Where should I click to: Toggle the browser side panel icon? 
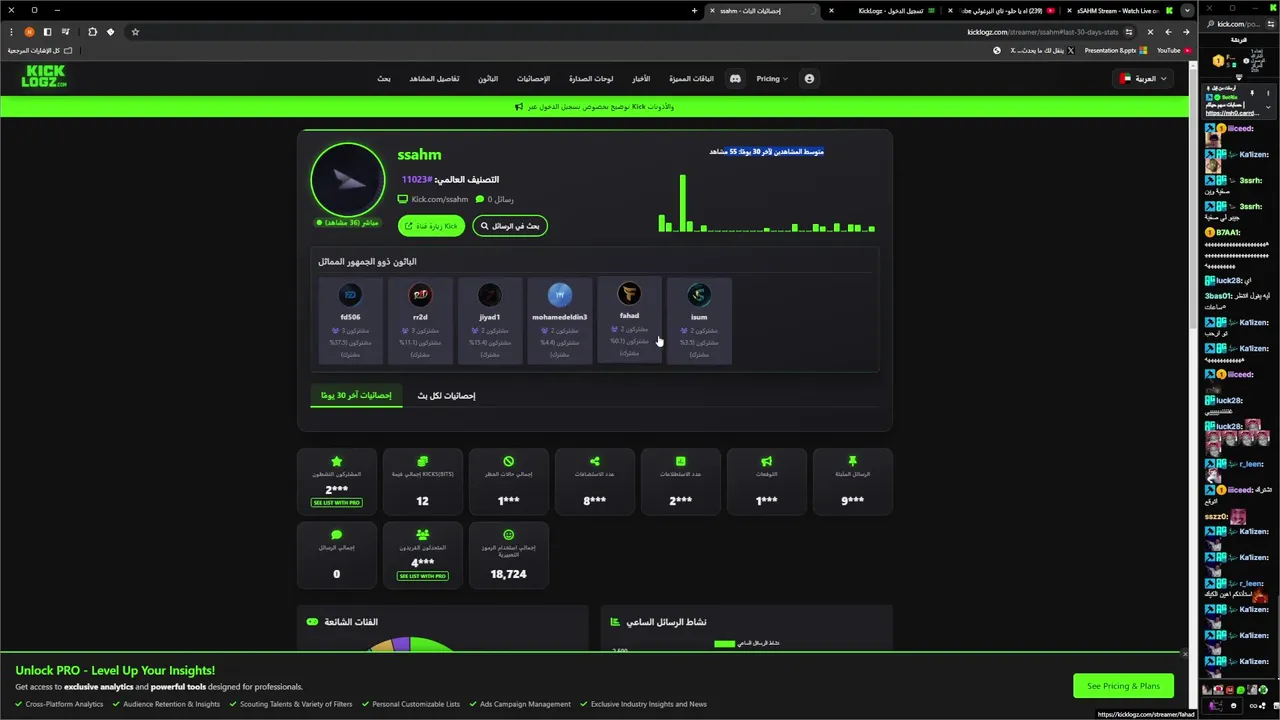pyautogui.click(x=47, y=32)
